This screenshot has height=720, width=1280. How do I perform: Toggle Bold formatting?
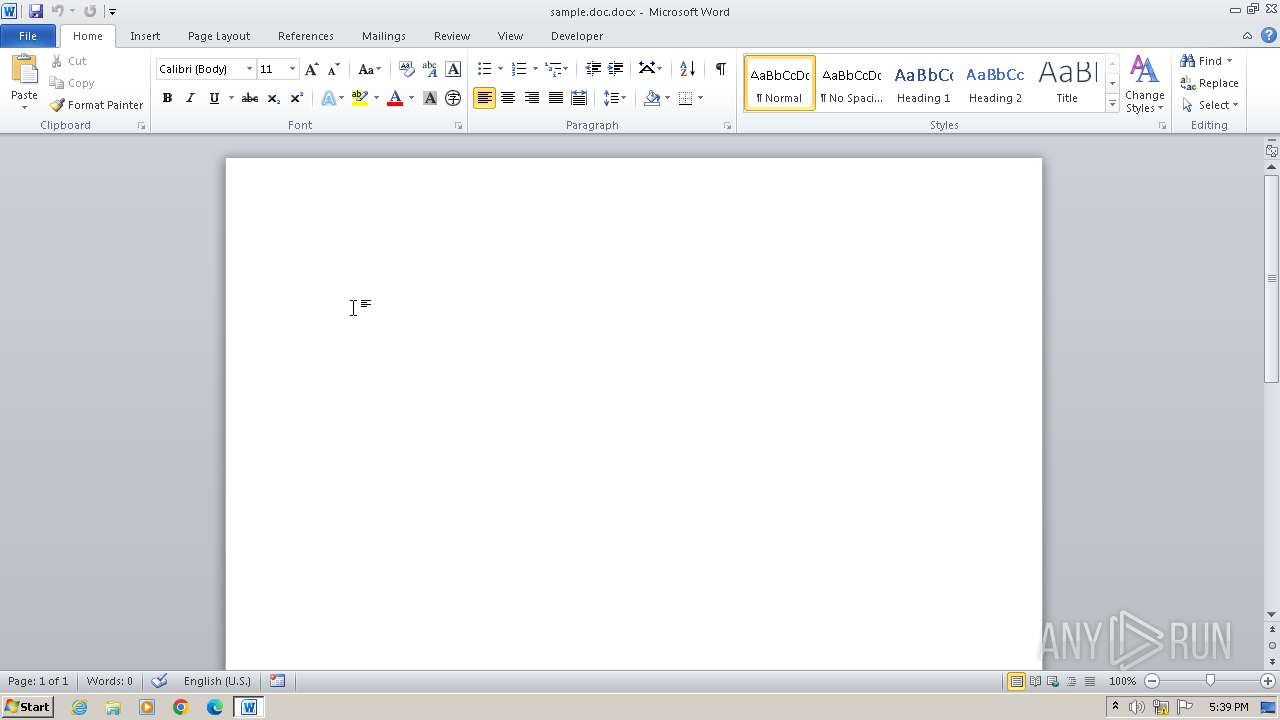[x=167, y=98]
